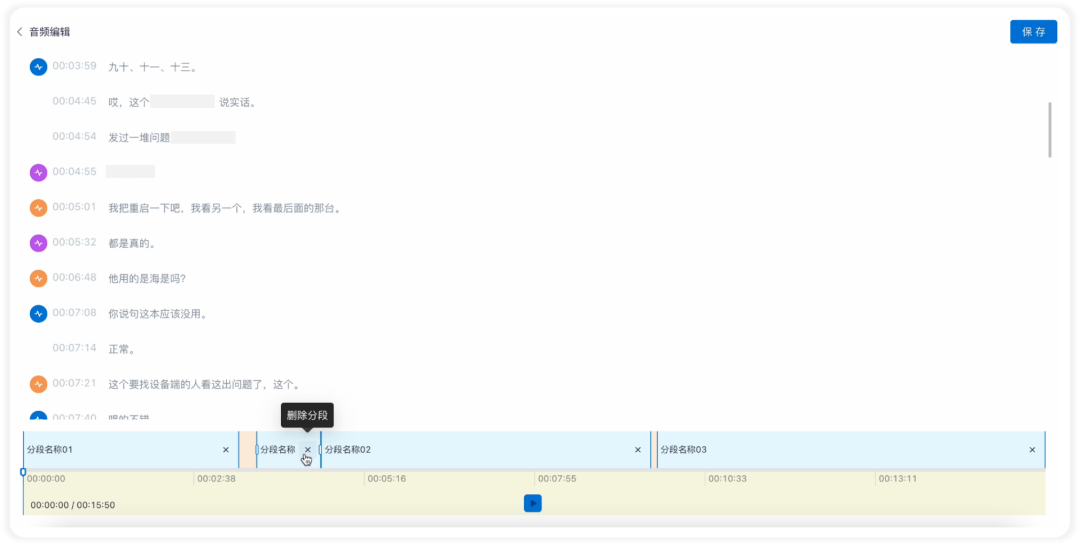Play the audio with the play button
1080x545 pixels.
click(532, 504)
